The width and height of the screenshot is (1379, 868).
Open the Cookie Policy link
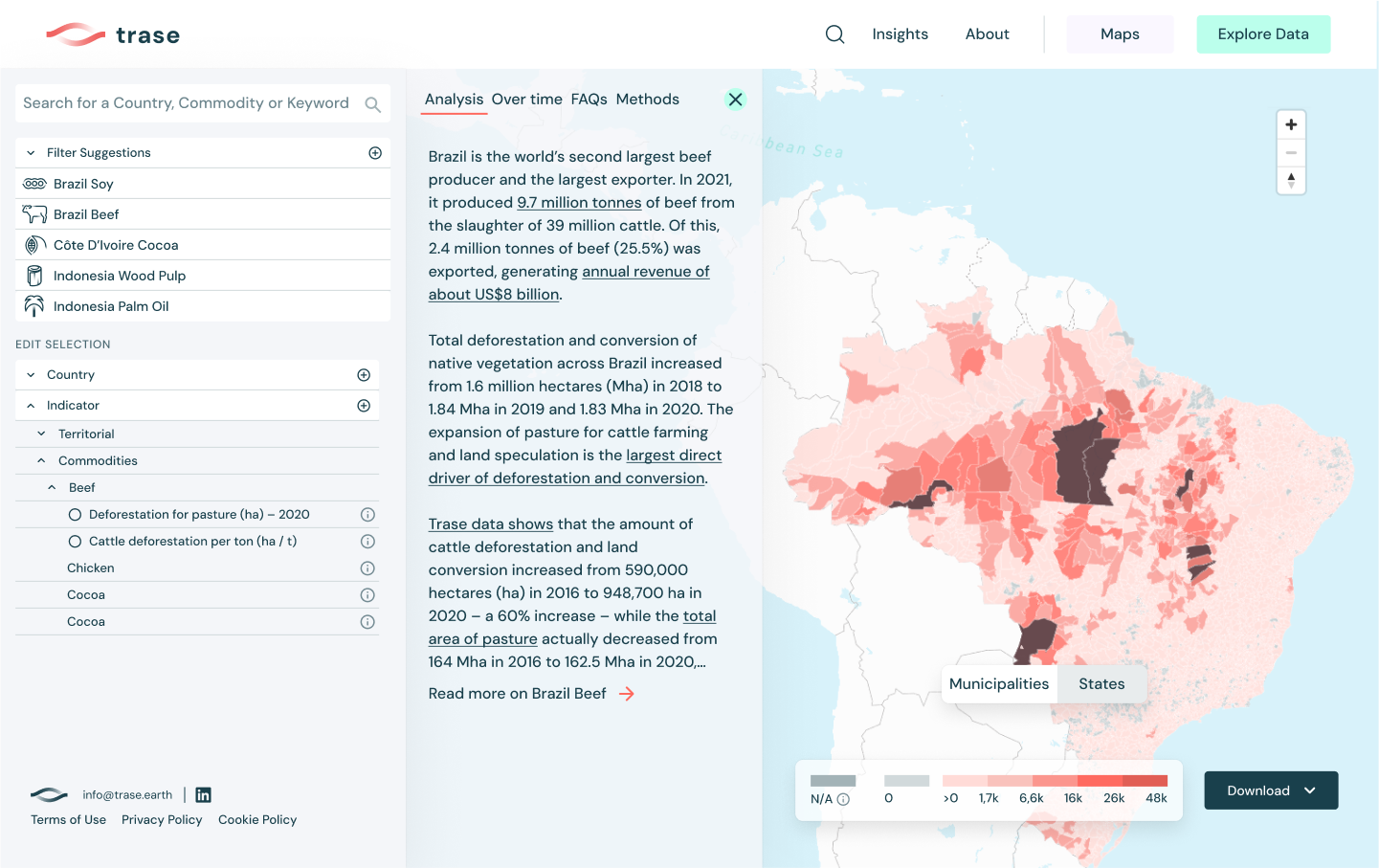[257, 820]
